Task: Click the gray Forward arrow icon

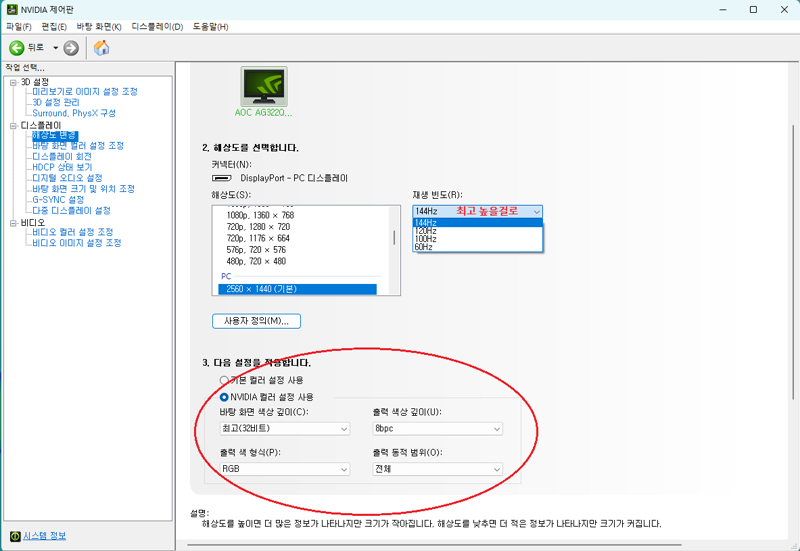Action: click(x=71, y=48)
